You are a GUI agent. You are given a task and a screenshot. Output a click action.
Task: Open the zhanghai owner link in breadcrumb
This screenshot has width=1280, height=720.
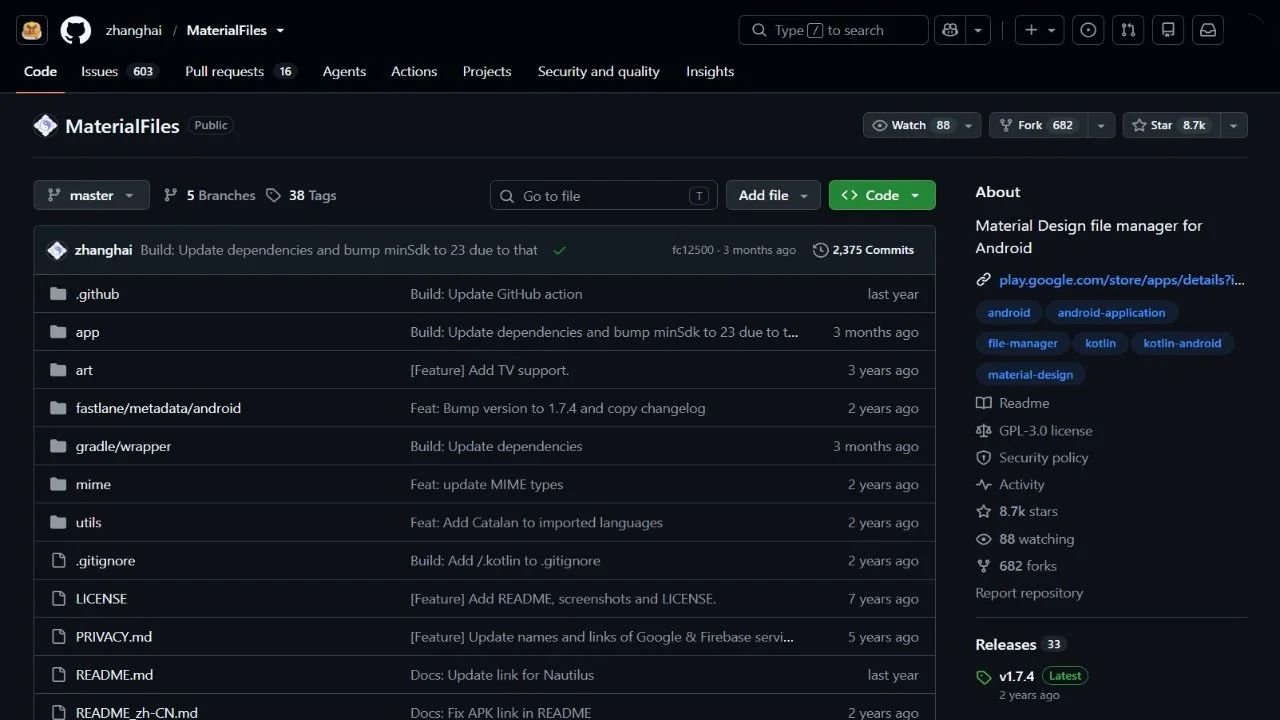tap(134, 30)
